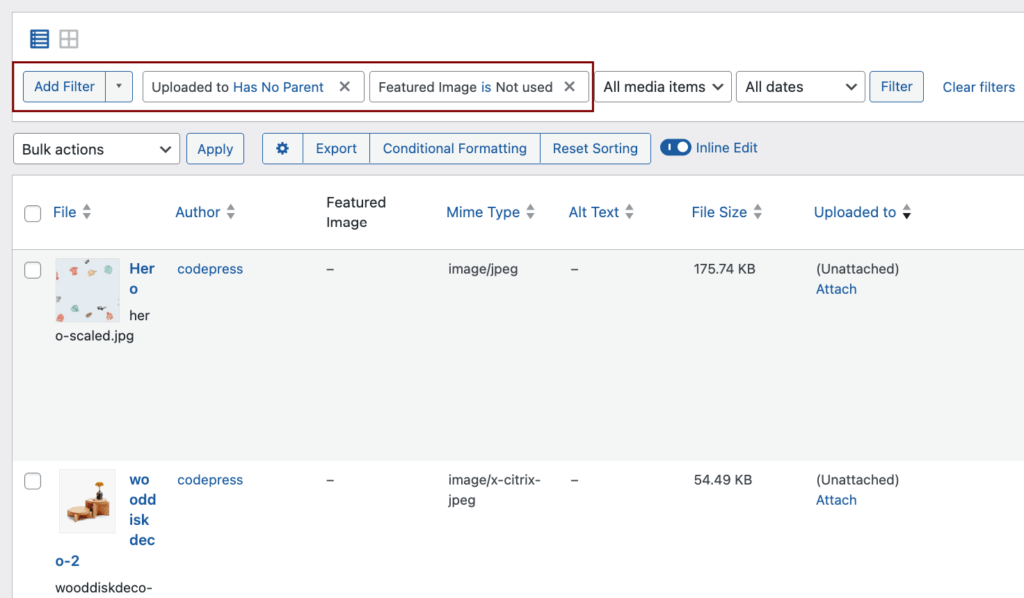Open the All media items dropdown

[x=663, y=87]
